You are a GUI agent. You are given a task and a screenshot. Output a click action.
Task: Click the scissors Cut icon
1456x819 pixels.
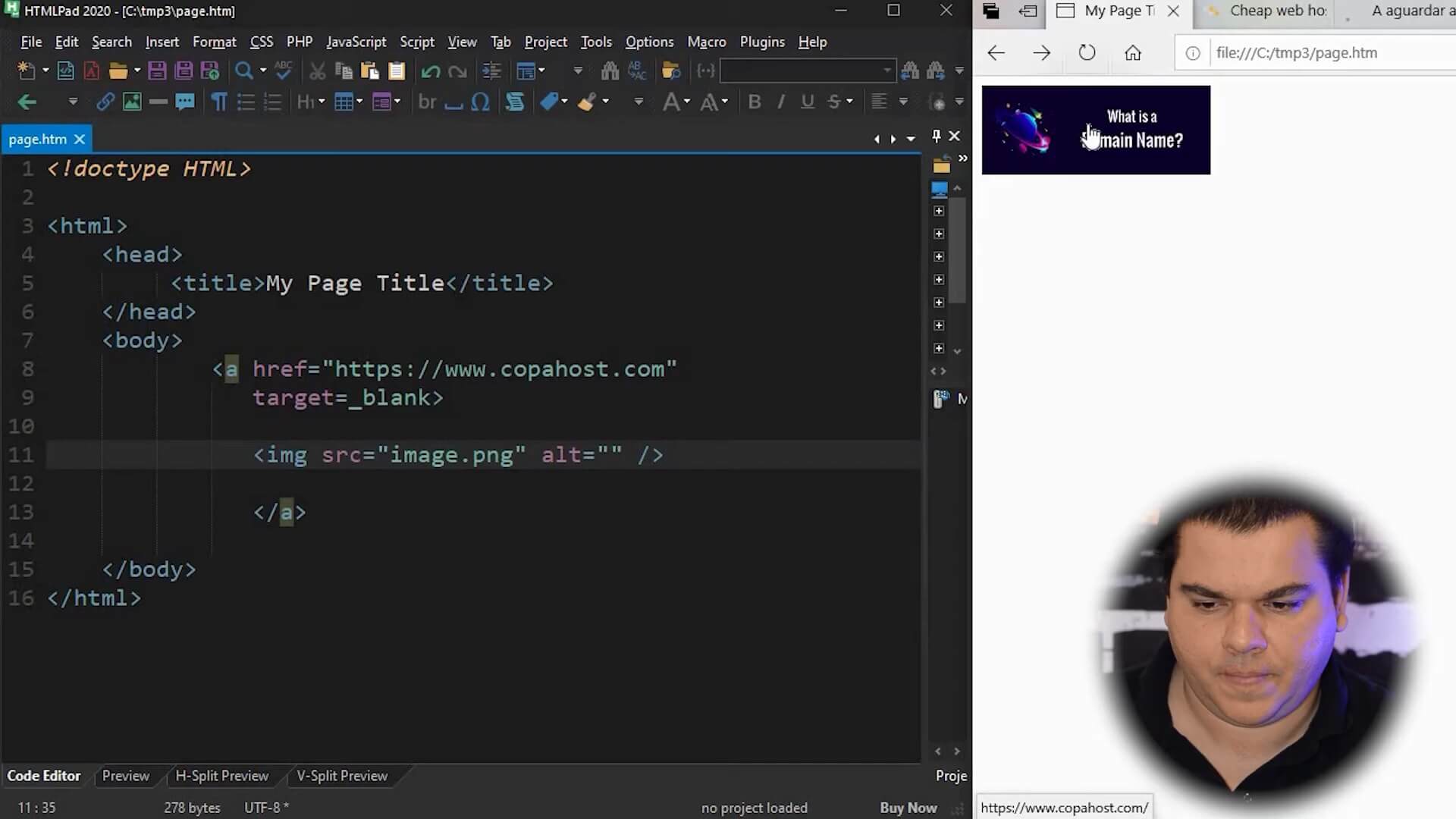(318, 71)
